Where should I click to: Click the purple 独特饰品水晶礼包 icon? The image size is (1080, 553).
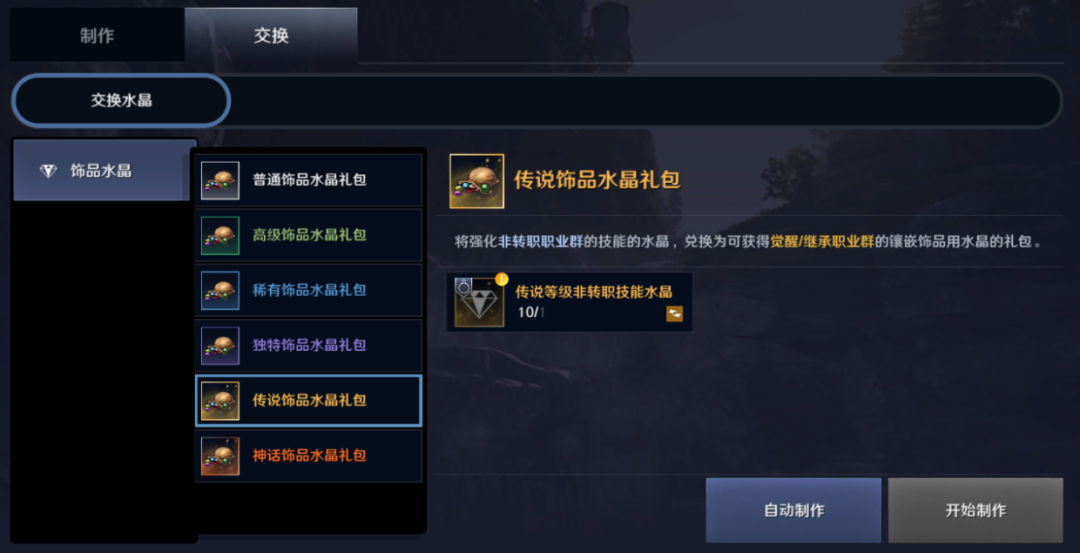220,346
